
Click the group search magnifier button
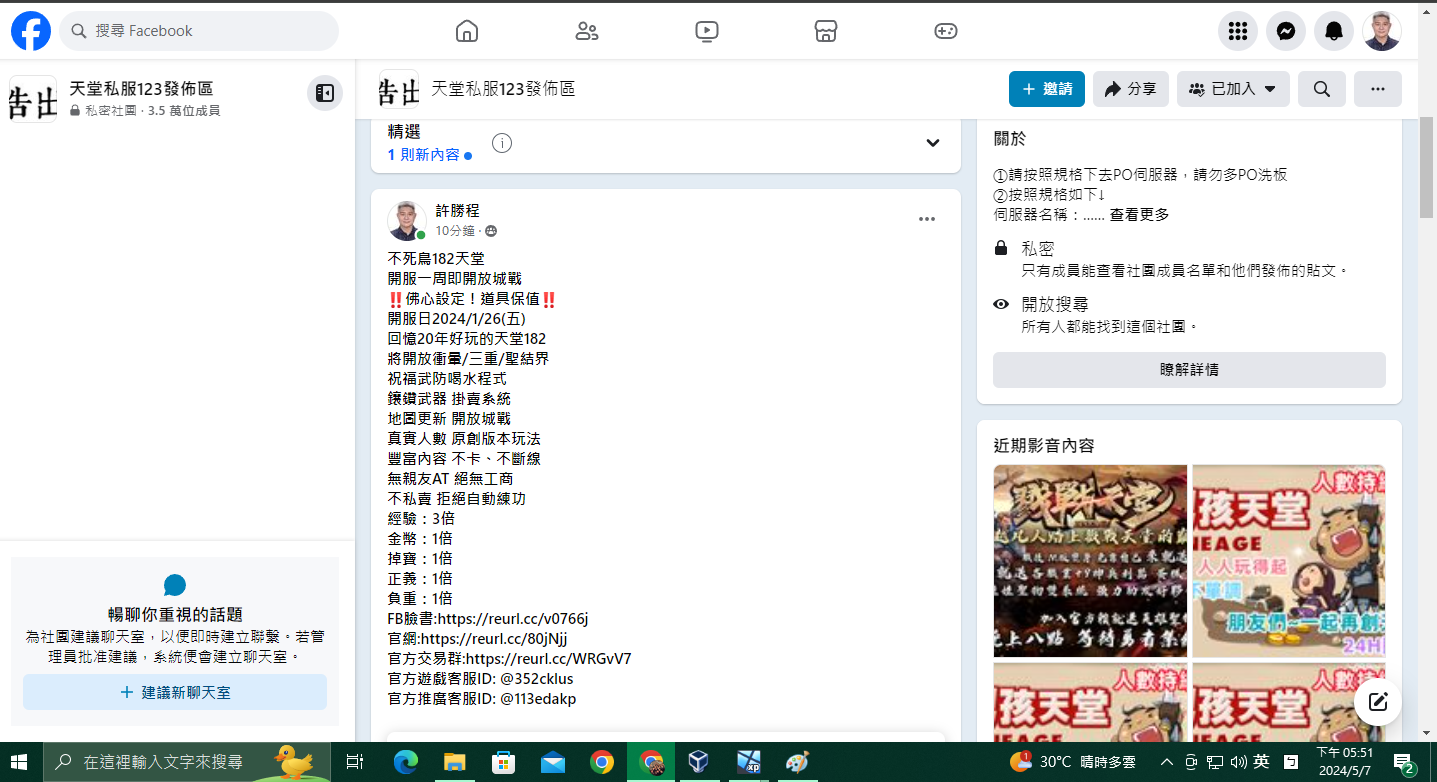pyautogui.click(x=1322, y=89)
